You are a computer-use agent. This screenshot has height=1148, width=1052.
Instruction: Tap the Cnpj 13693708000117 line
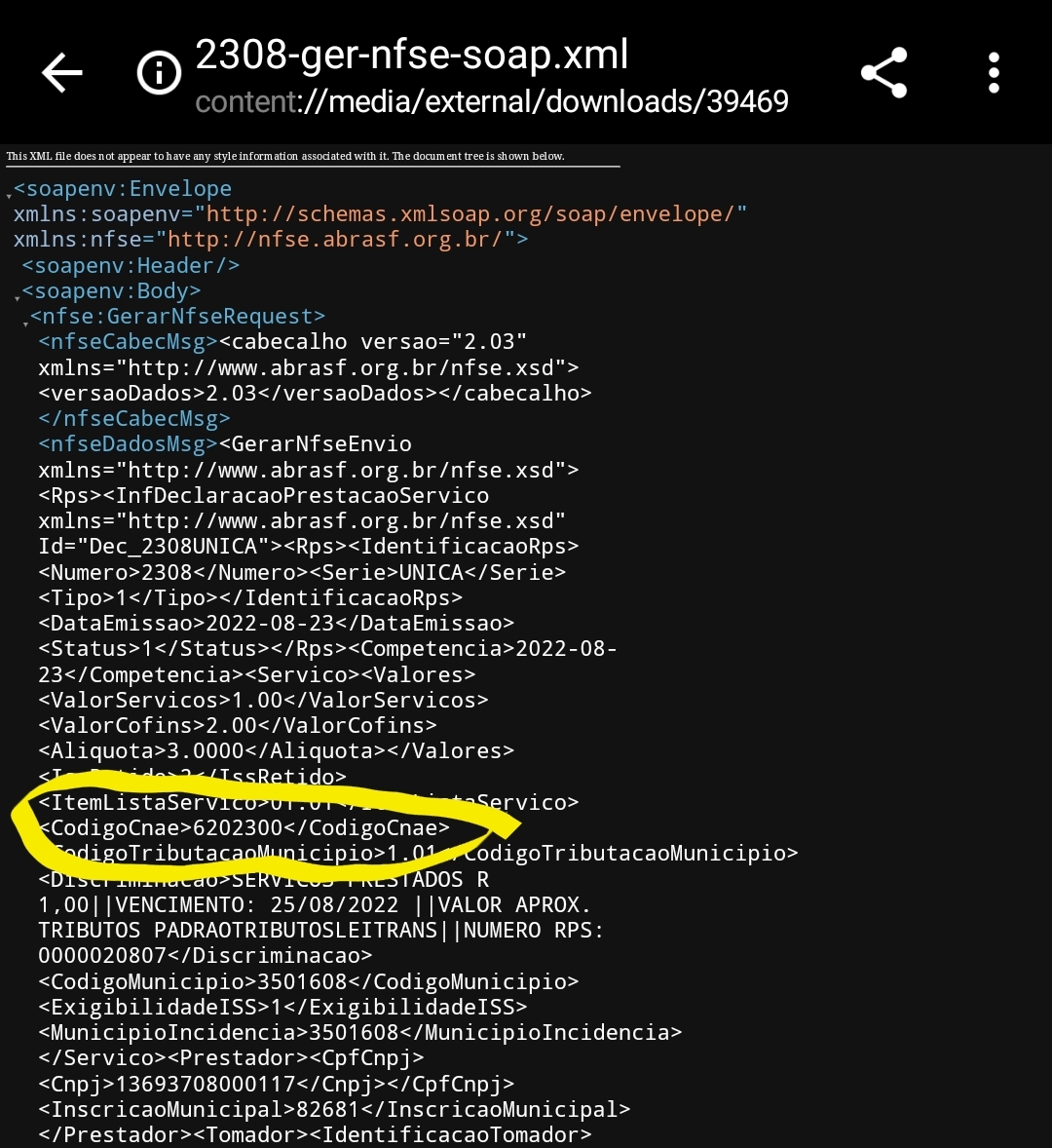pos(277,1084)
